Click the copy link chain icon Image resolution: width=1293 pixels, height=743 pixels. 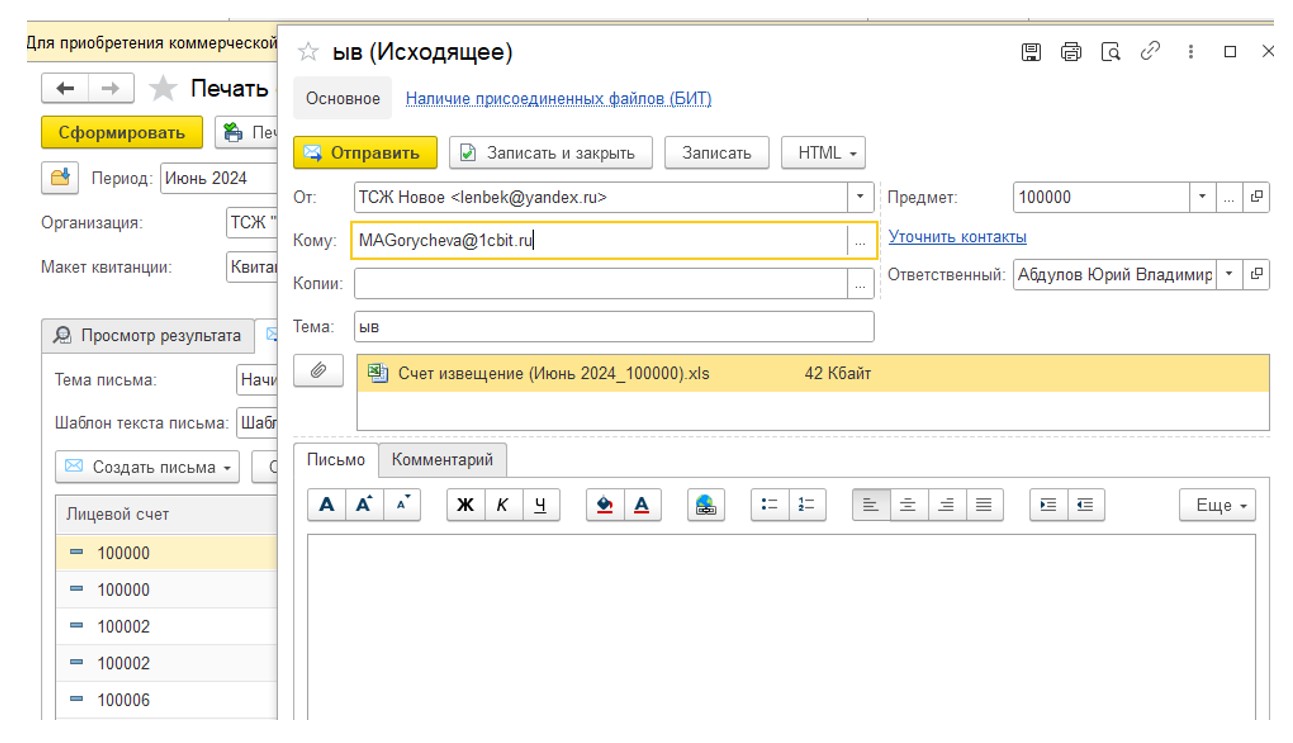pos(1150,51)
